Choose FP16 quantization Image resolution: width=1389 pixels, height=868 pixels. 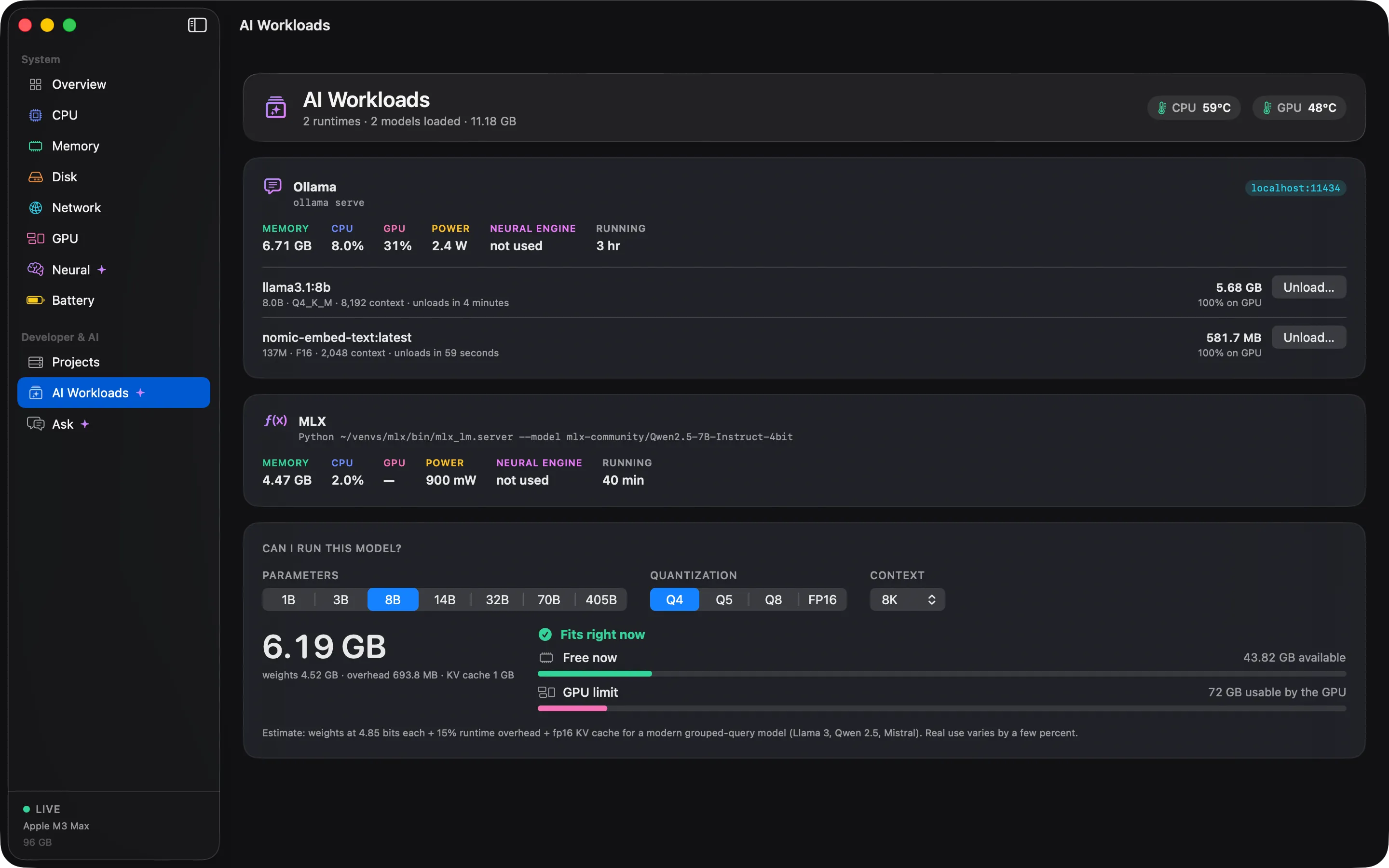pos(822,599)
